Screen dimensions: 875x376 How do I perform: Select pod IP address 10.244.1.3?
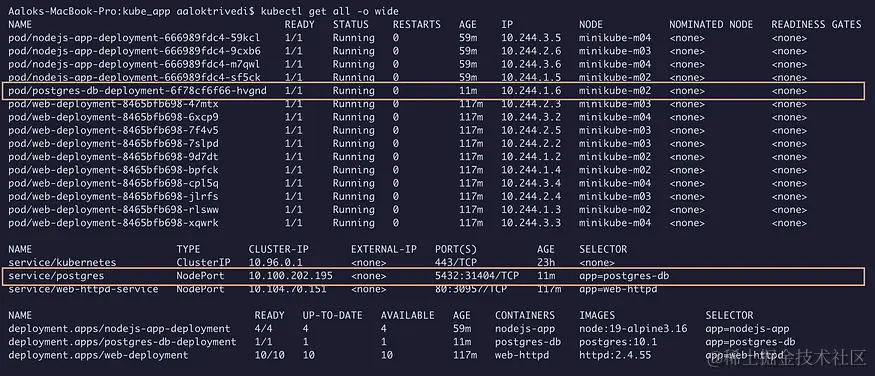531,210
